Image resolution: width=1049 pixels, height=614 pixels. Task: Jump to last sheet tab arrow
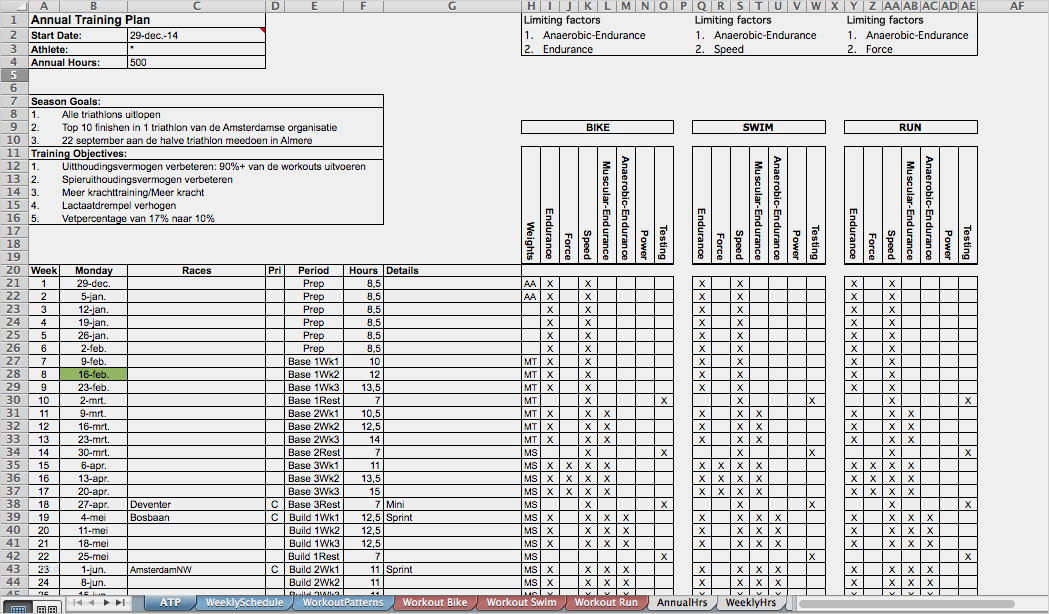pyautogui.click(x=120, y=603)
